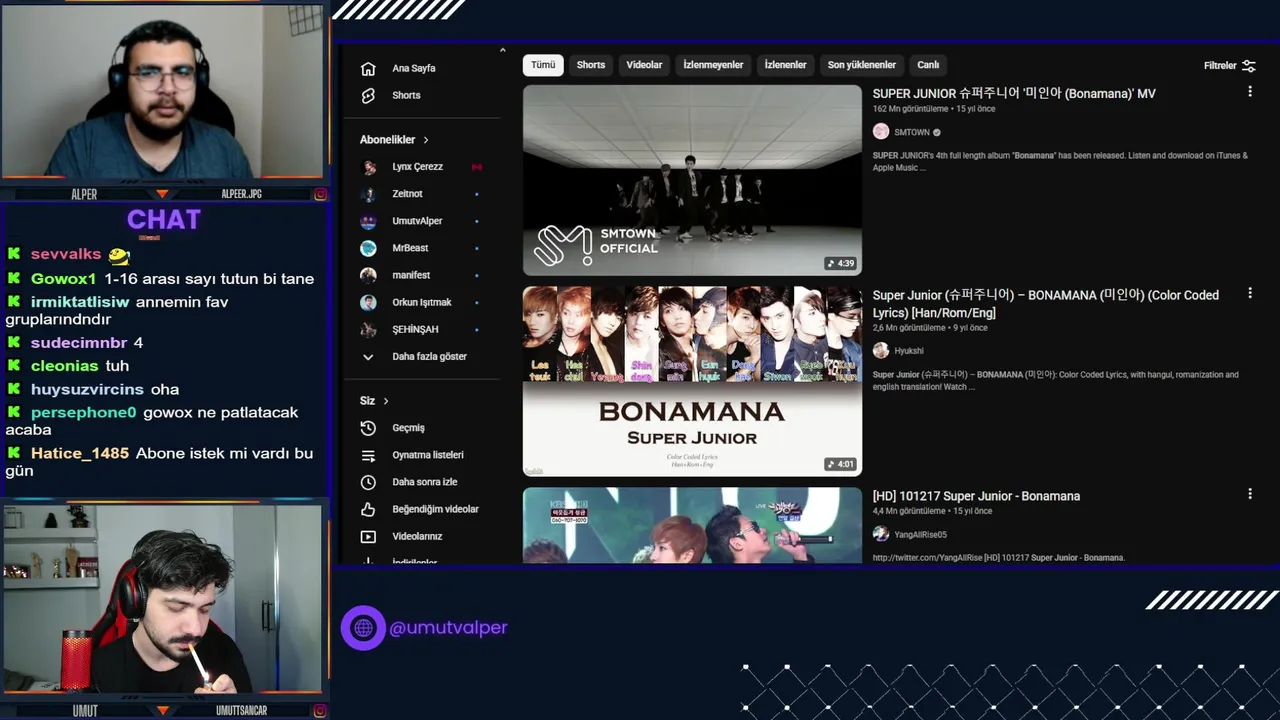1280x720 pixels.
Task: Click chat username irmiktatlisiw
Action: click(80, 302)
